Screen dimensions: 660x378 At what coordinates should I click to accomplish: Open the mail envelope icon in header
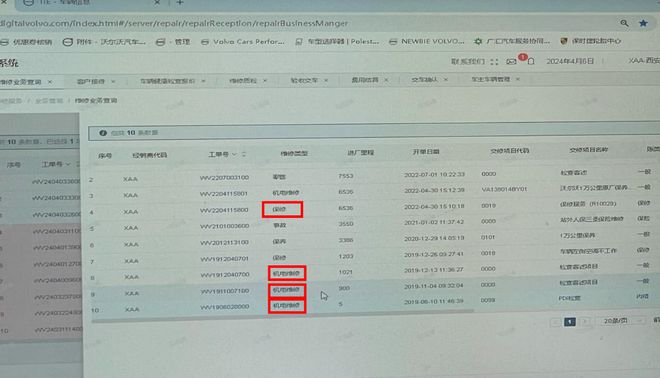(x=511, y=61)
